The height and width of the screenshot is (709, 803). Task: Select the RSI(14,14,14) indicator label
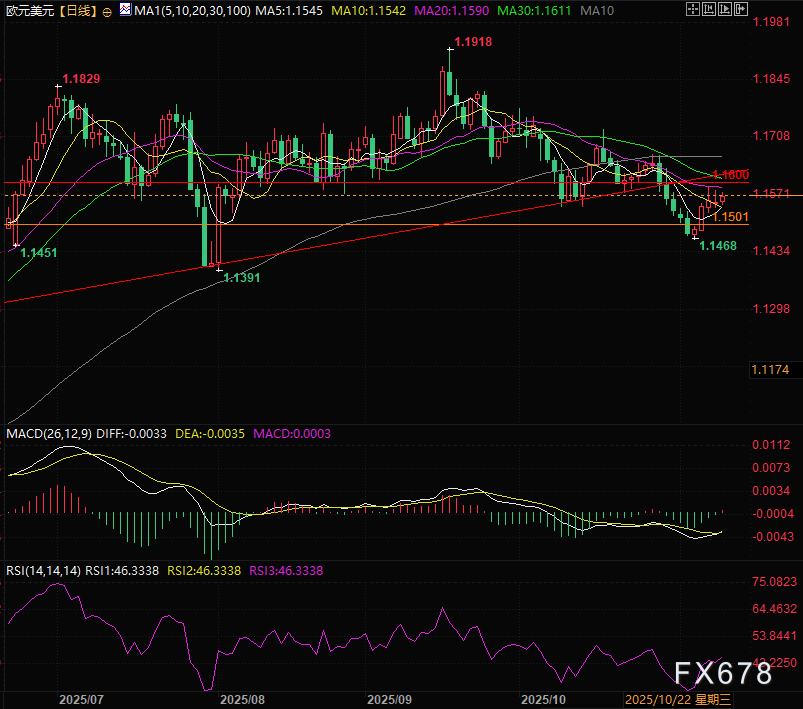(43, 571)
